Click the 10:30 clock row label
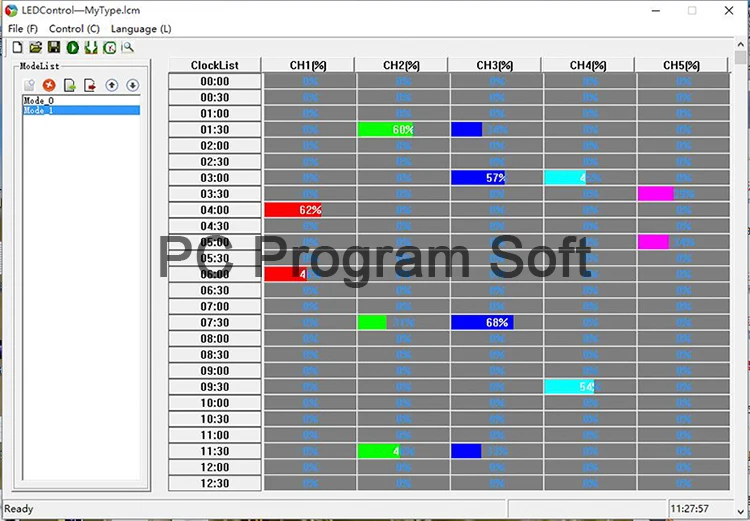750x521 pixels. click(x=215, y=419)
